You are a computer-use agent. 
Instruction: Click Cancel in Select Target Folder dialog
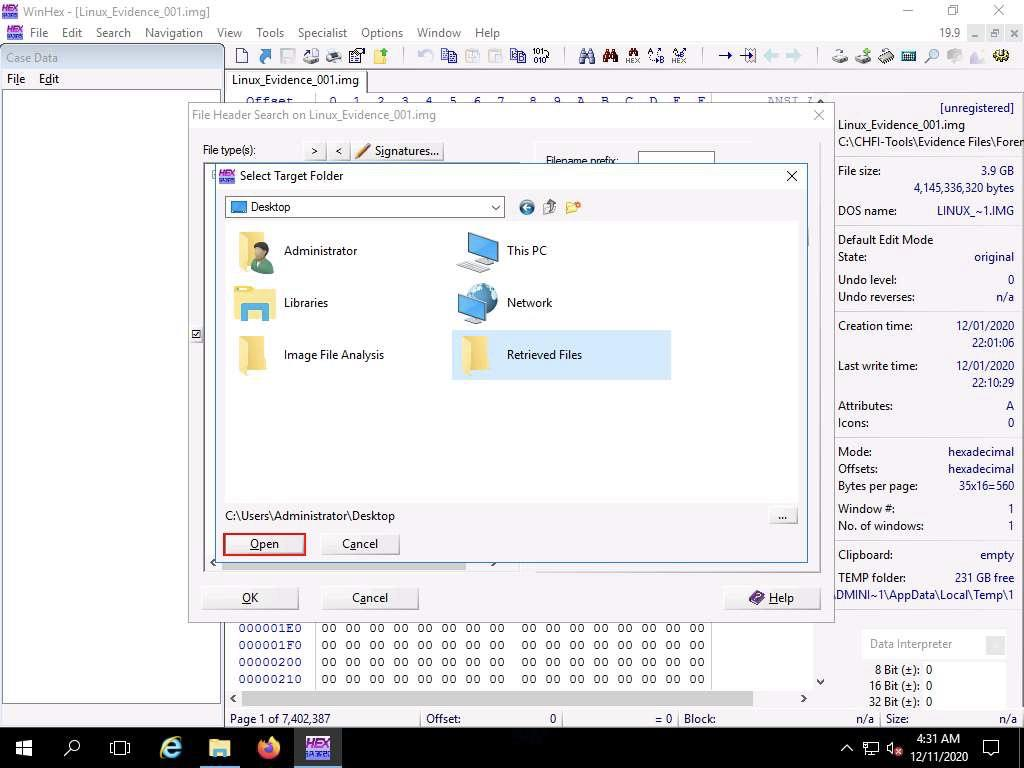point(360,544)
